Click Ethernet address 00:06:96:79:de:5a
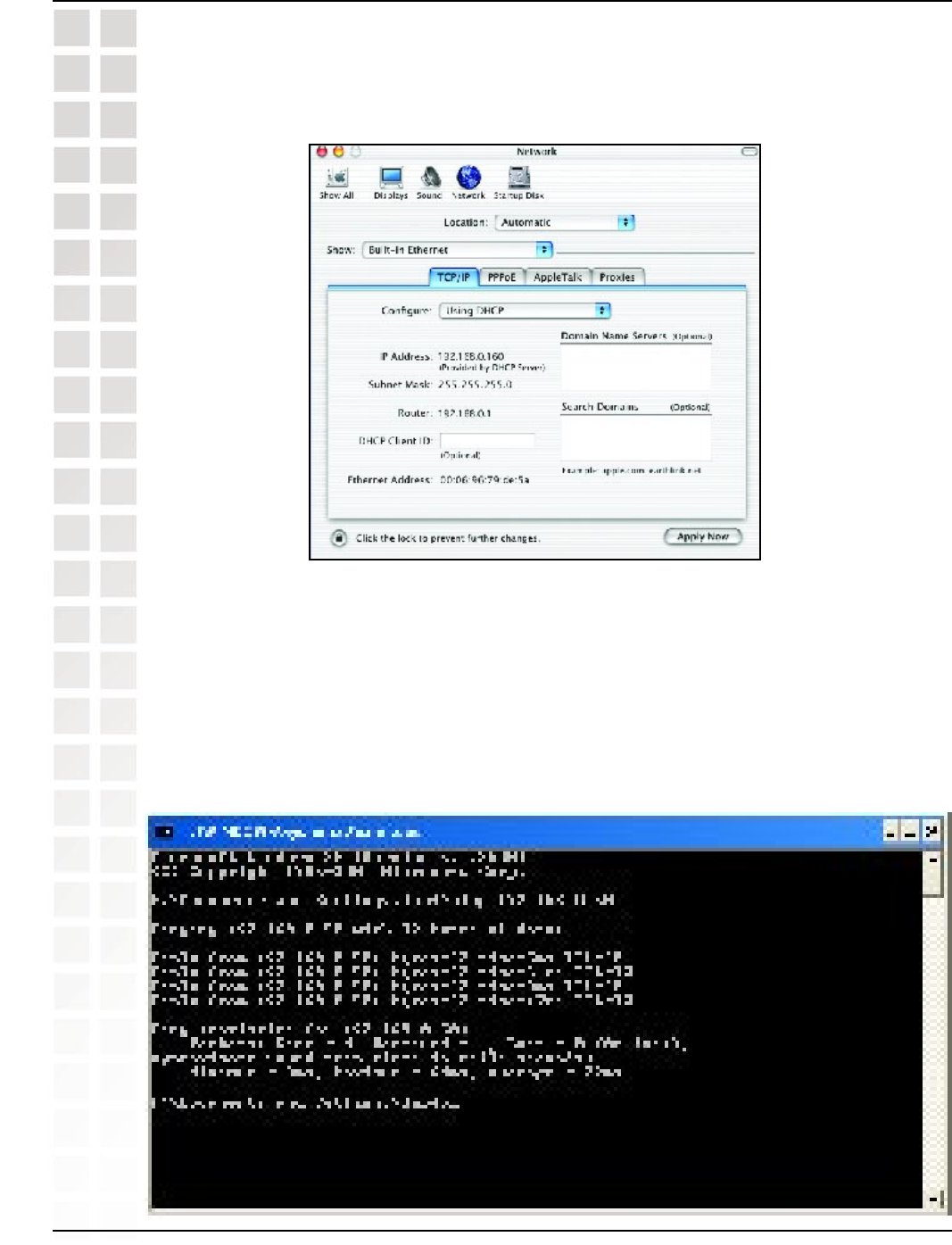This screenshot has width=952, height=1245. [x=484, y=480]
